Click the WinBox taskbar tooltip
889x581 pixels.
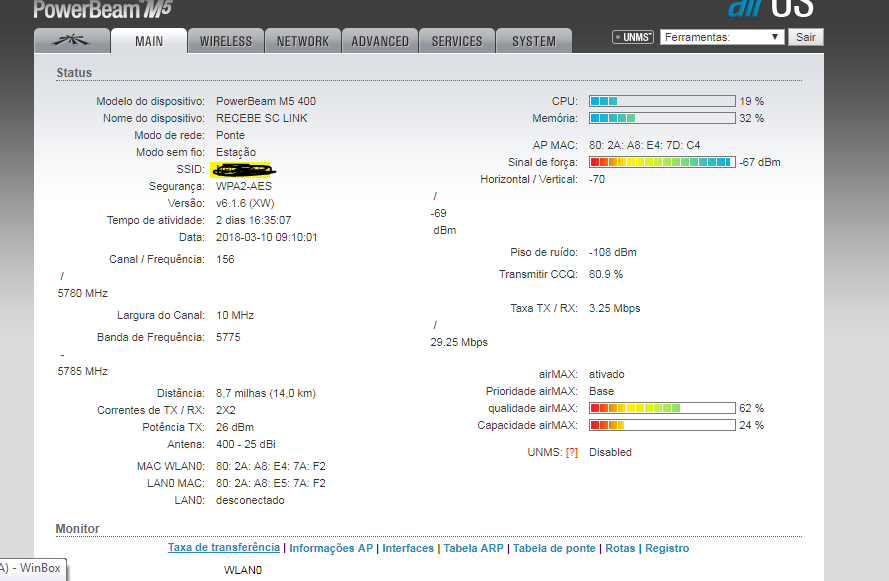33,569
